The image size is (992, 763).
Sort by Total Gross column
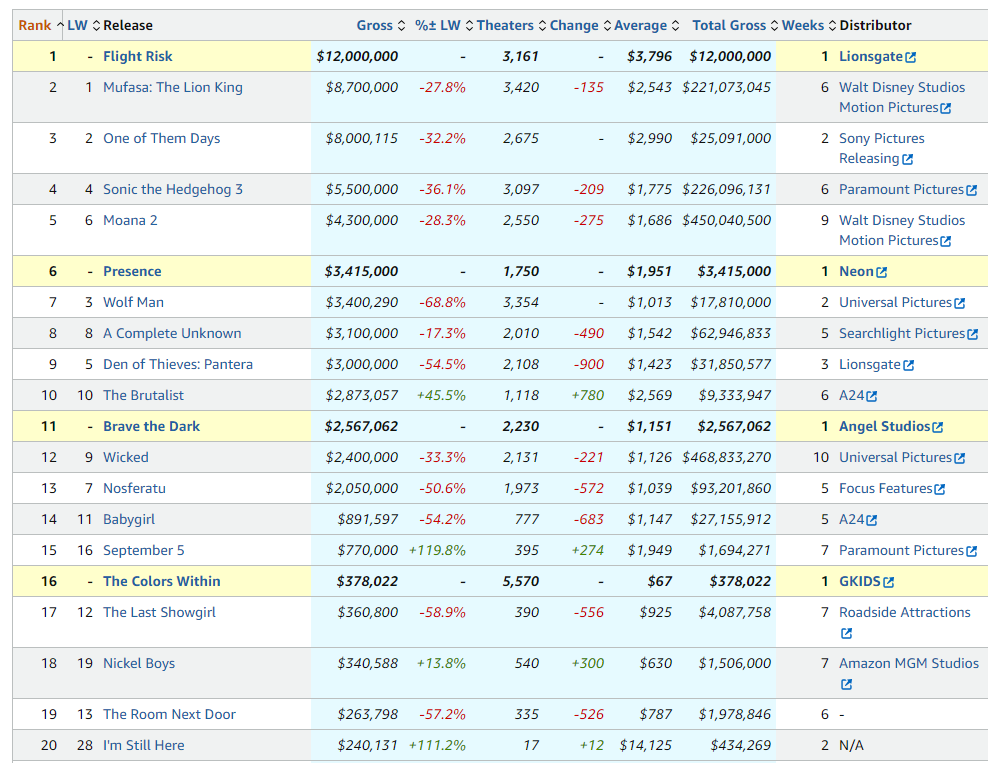729,25
